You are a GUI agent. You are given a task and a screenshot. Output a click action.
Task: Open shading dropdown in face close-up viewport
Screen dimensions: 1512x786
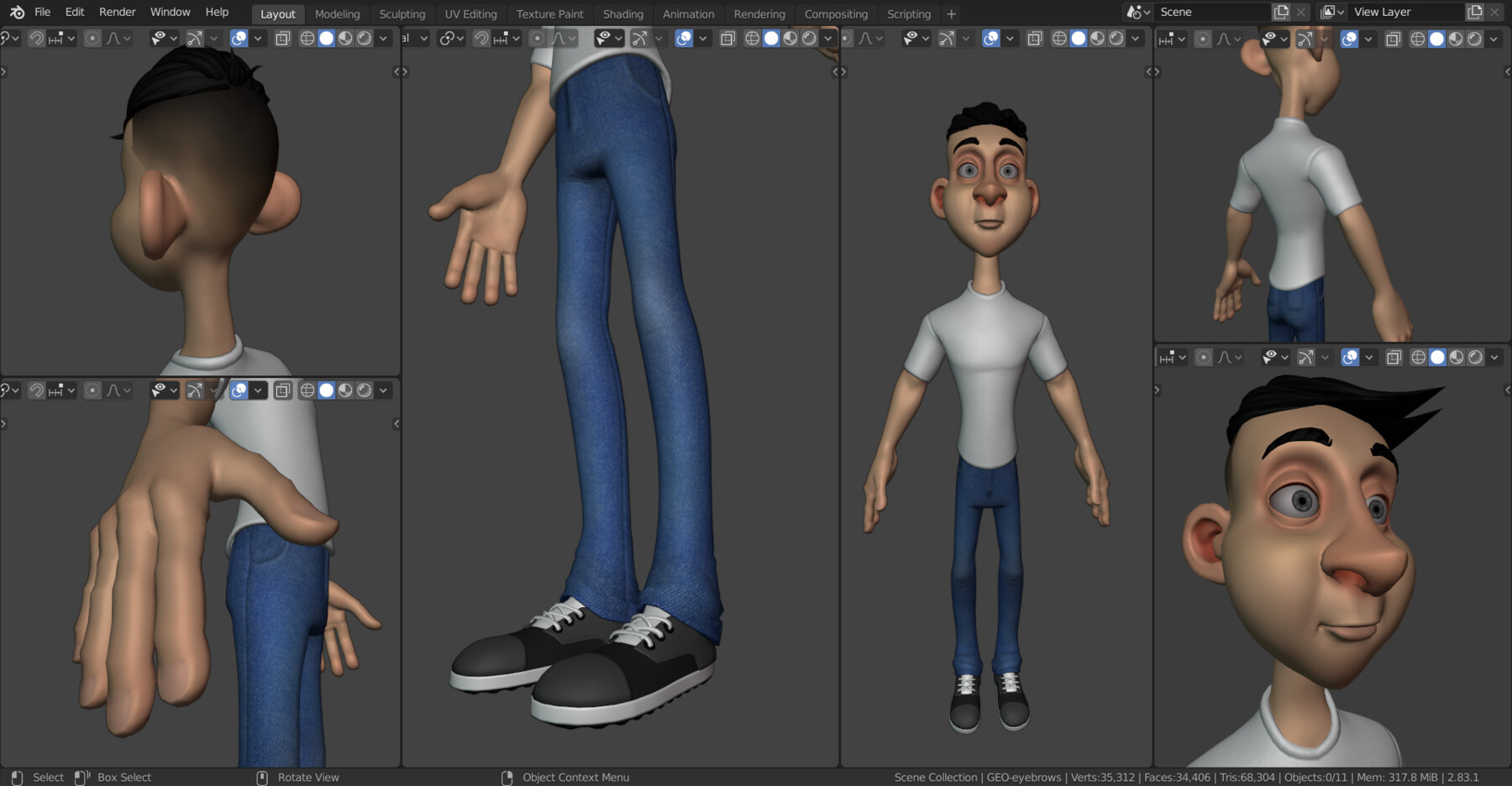pyautogui.click(x=1494, y=358)
